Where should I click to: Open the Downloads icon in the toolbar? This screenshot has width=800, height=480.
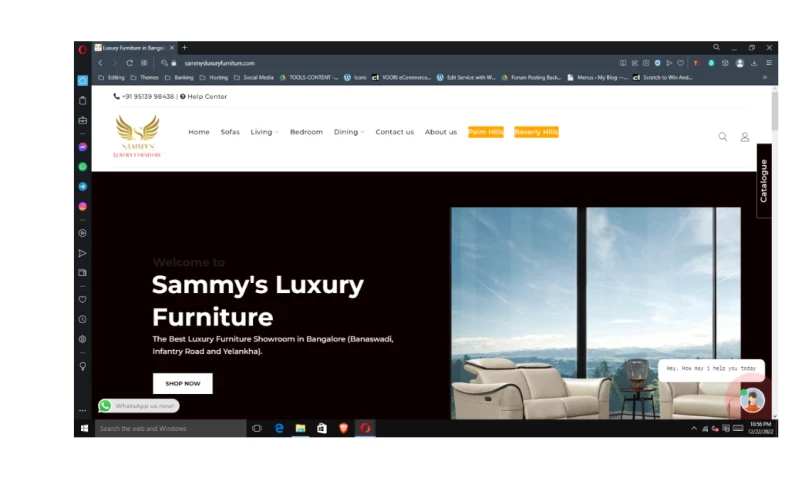tap(754, 63)
